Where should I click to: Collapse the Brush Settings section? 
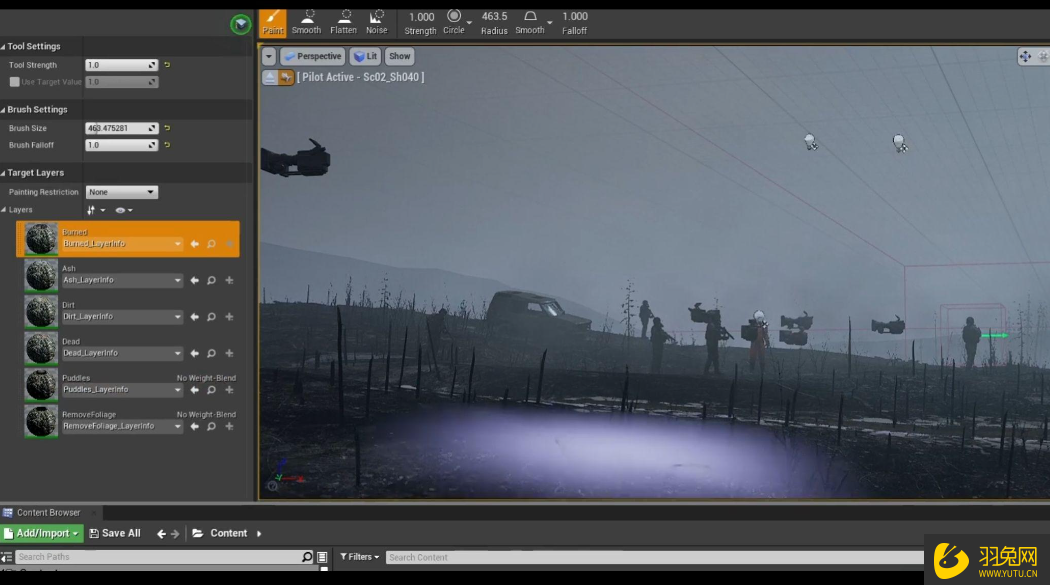[4, 110]
